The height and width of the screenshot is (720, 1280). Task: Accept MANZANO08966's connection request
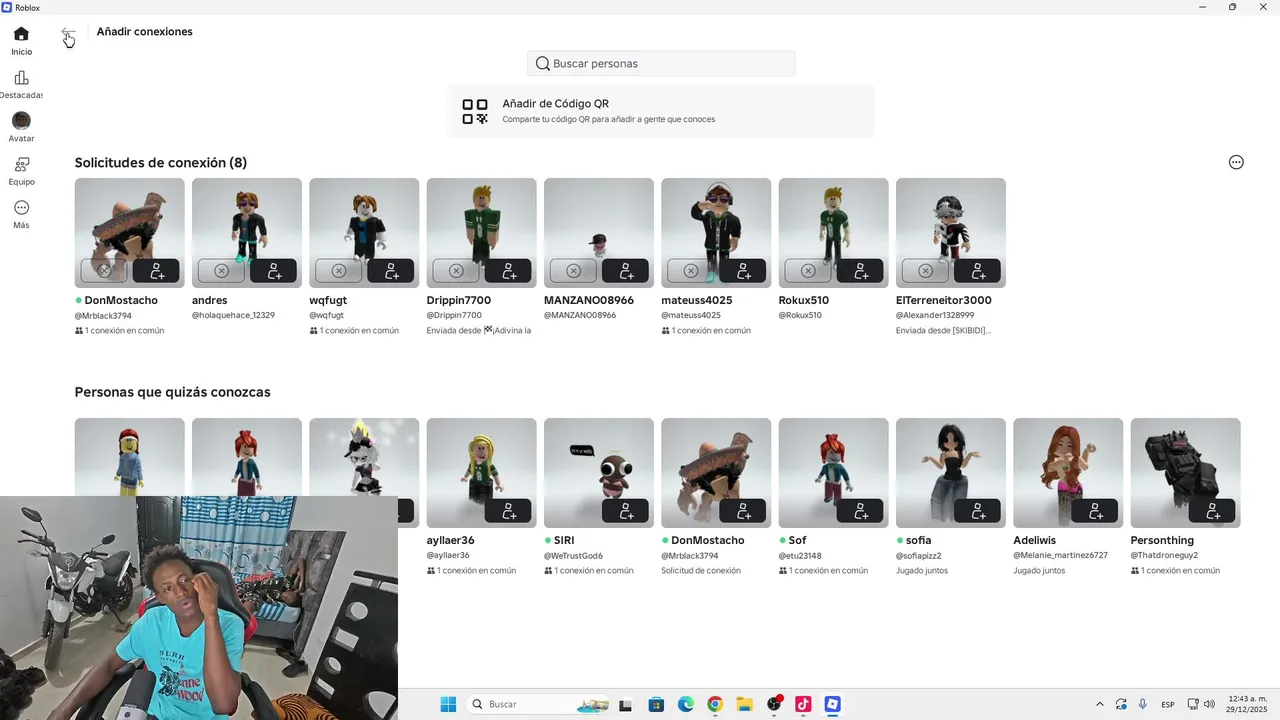coord(625,271)
